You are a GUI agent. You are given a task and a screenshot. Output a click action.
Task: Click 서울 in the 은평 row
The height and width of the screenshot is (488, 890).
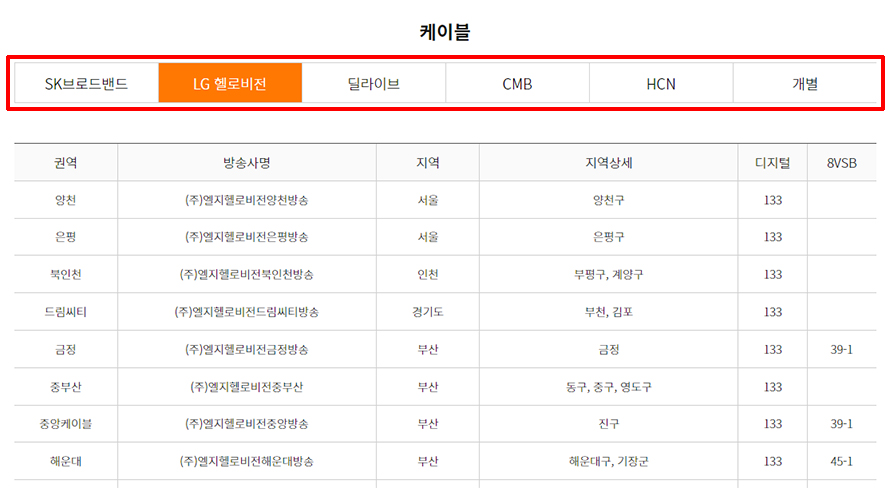tap(427, 237)
